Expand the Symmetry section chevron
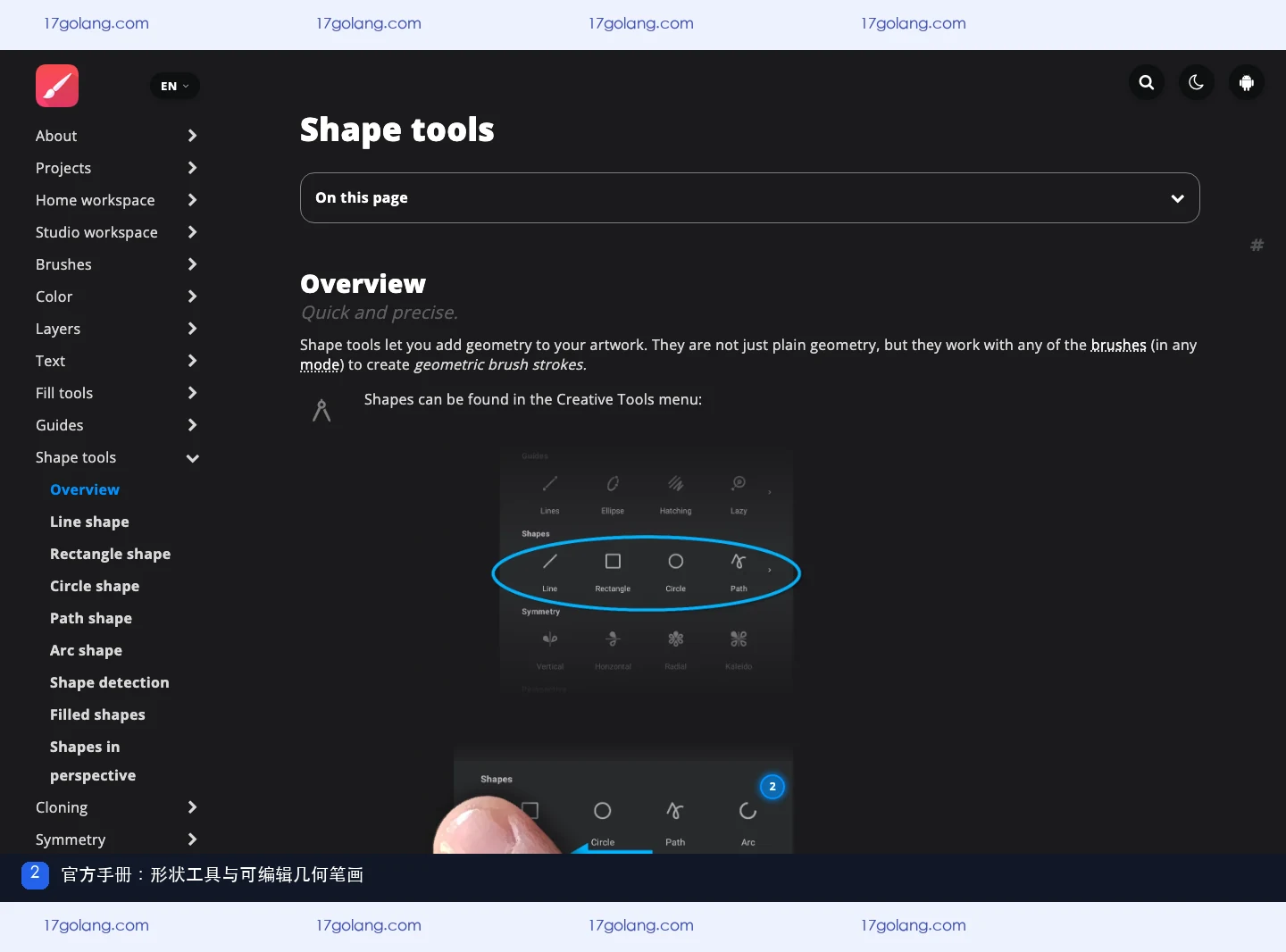This screenshot has height=952, width=1286. click(192, 839)
